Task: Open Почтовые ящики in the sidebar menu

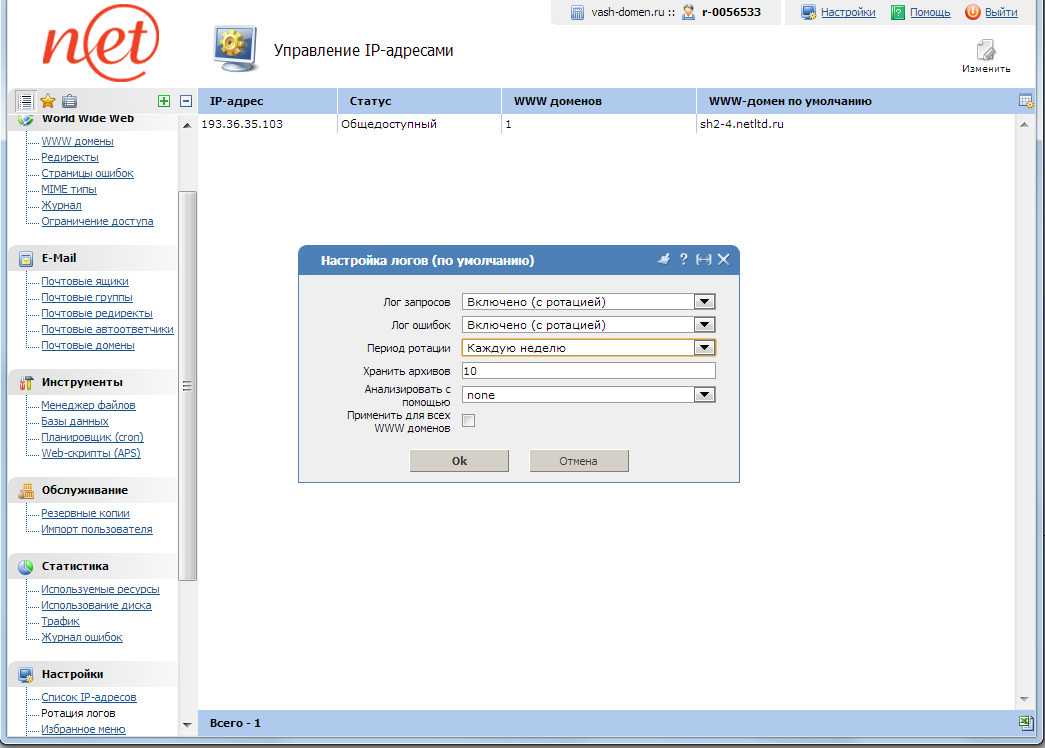Action: tap(85, 282)
